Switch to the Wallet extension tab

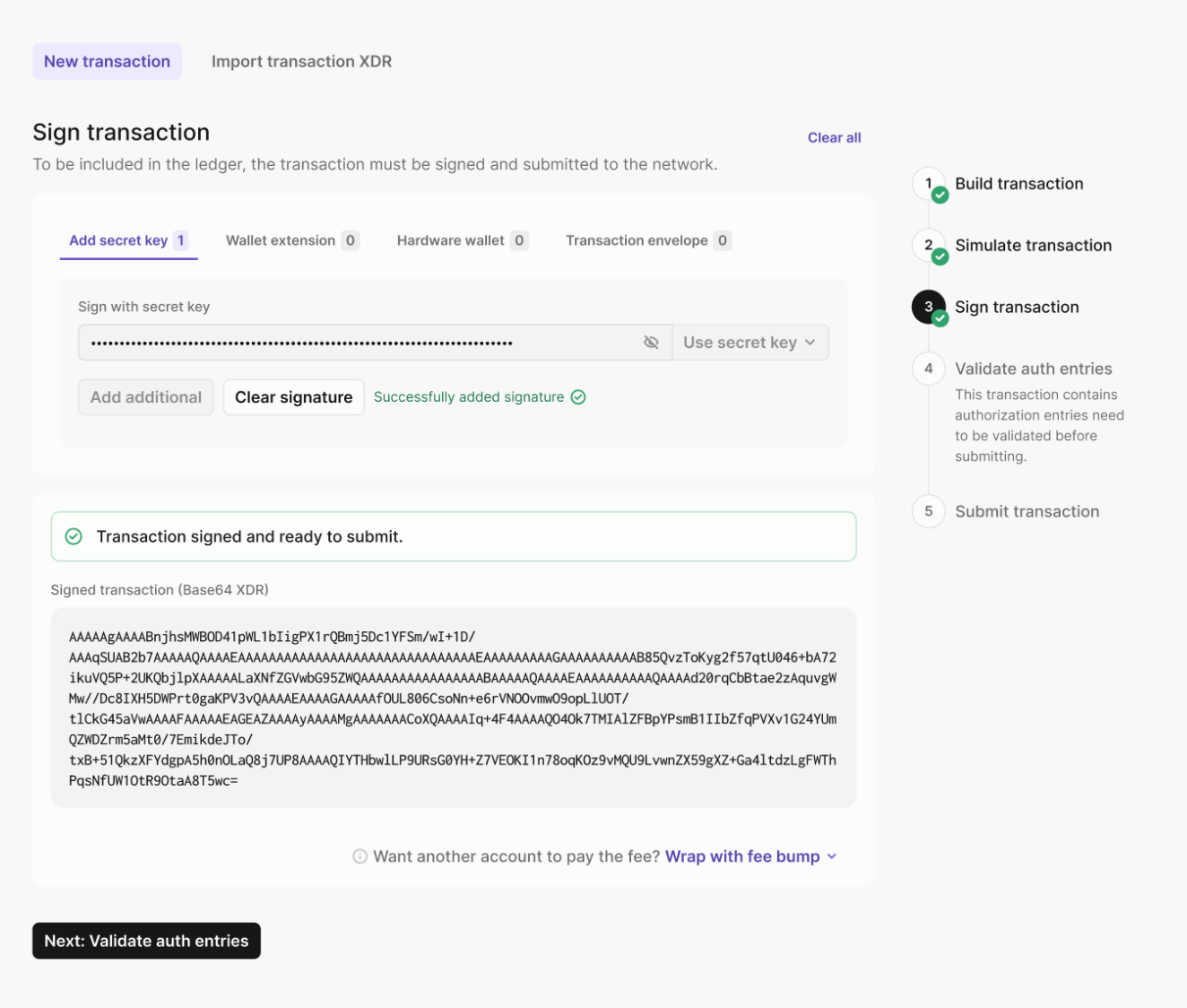(x=291, y=240)
